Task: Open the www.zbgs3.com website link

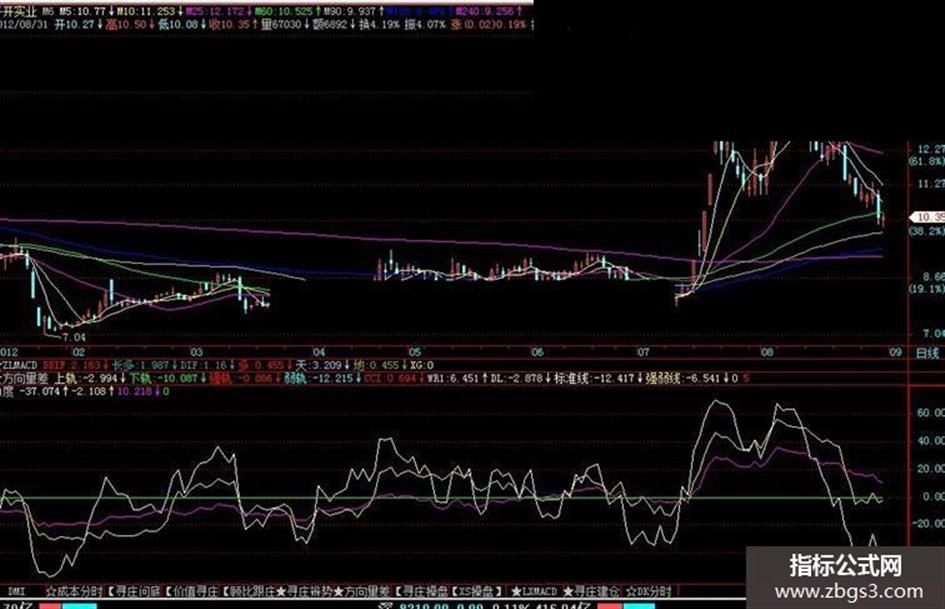Action: coord(849,592)
